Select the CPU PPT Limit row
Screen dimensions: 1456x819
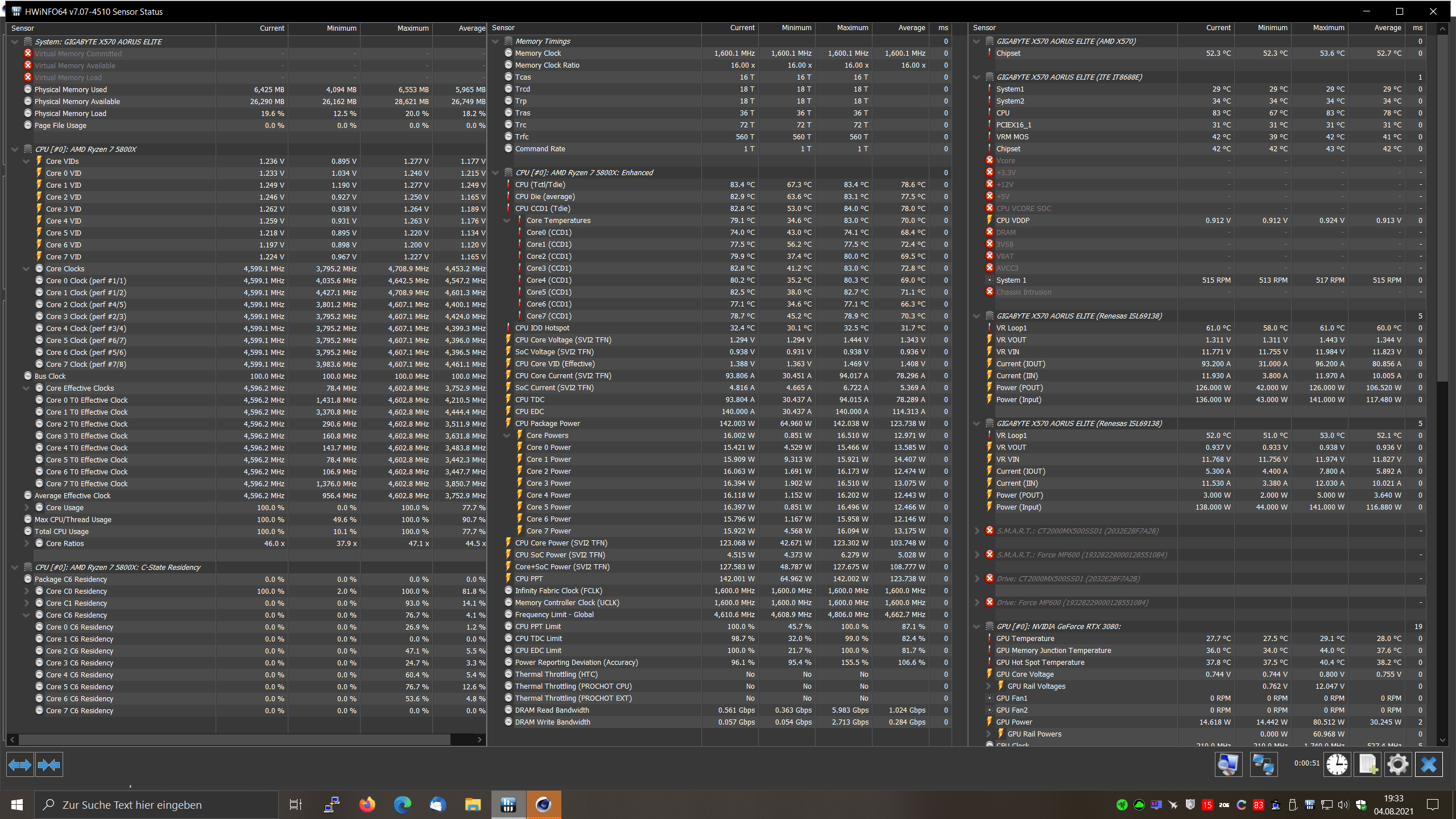tap(719, 626)
